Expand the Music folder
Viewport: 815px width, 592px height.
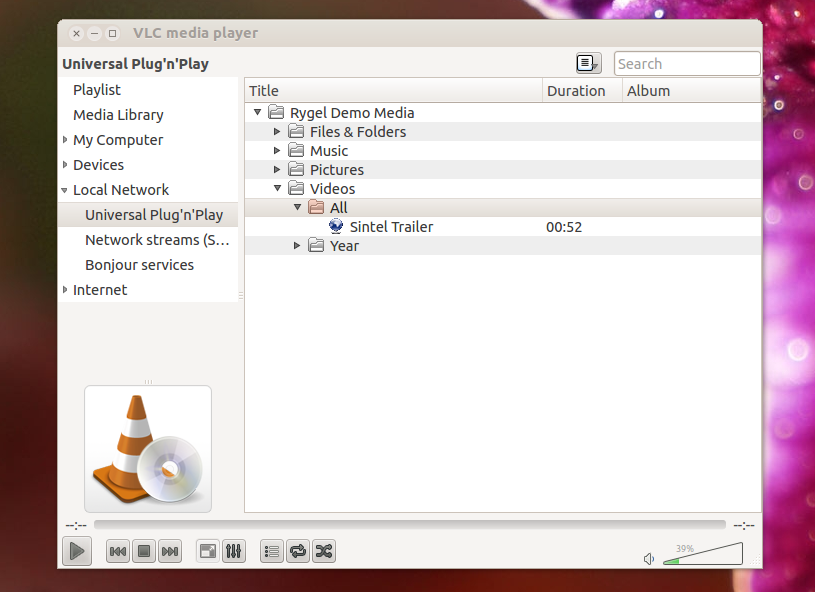278,151
